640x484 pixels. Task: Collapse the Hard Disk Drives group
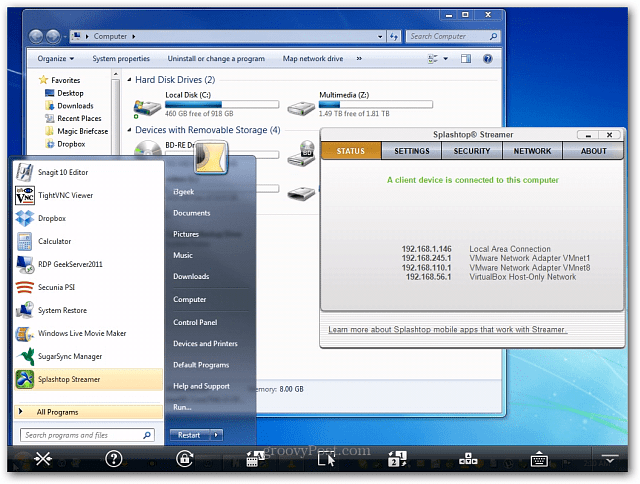(x=129, y=80)
